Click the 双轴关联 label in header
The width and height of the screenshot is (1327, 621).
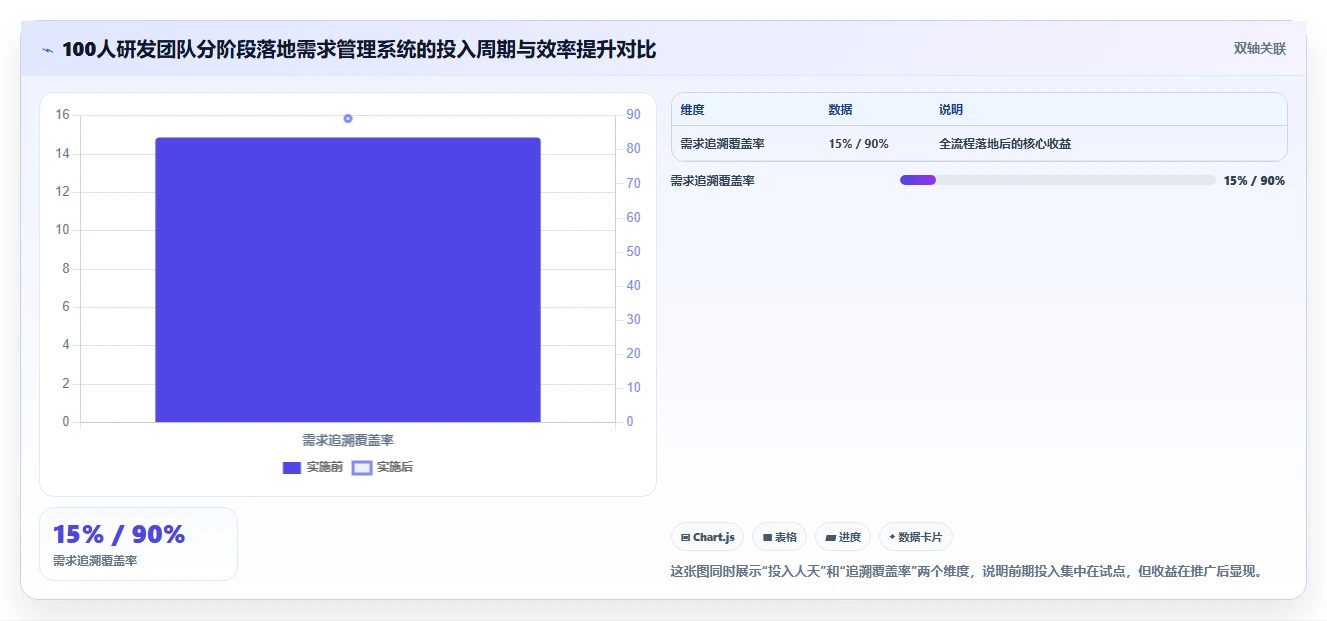[x=1260, y=48]
